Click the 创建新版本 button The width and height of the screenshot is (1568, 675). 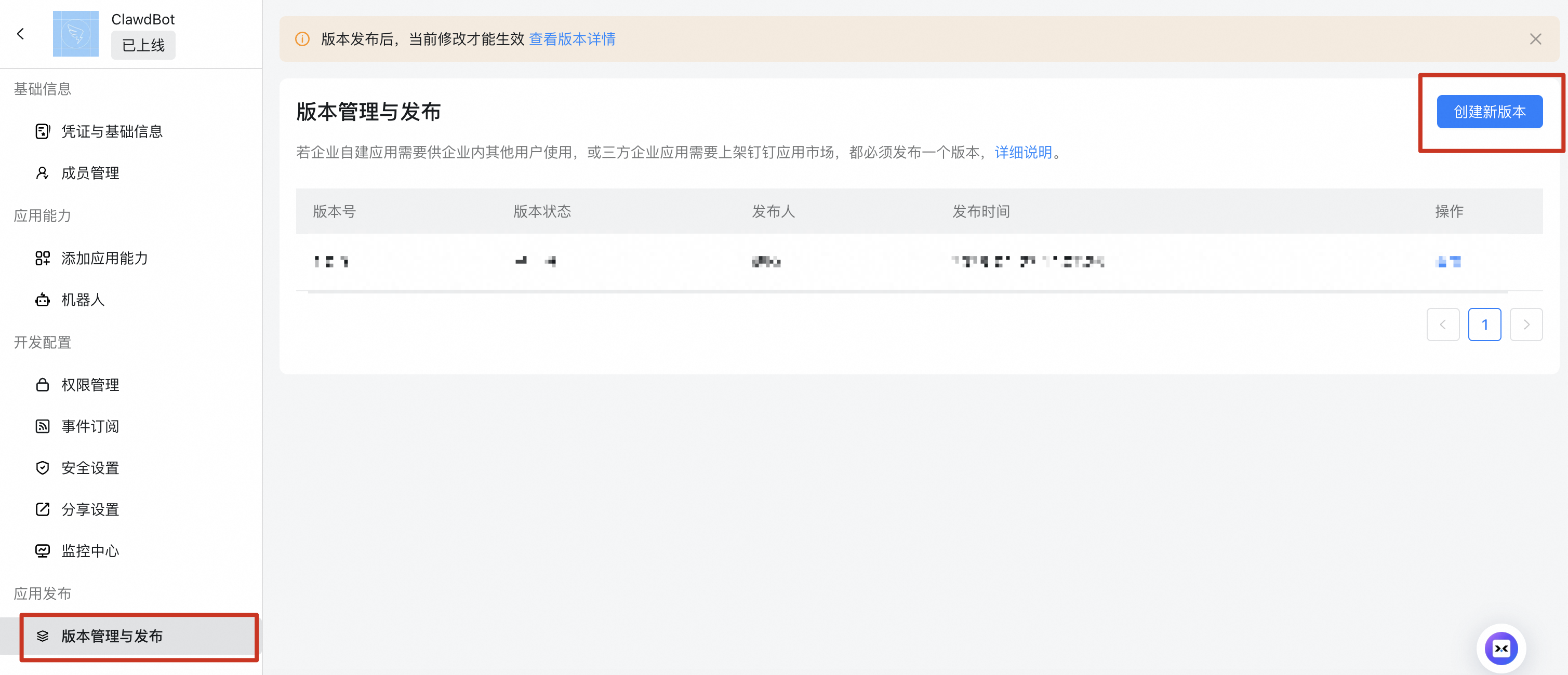1489,111
